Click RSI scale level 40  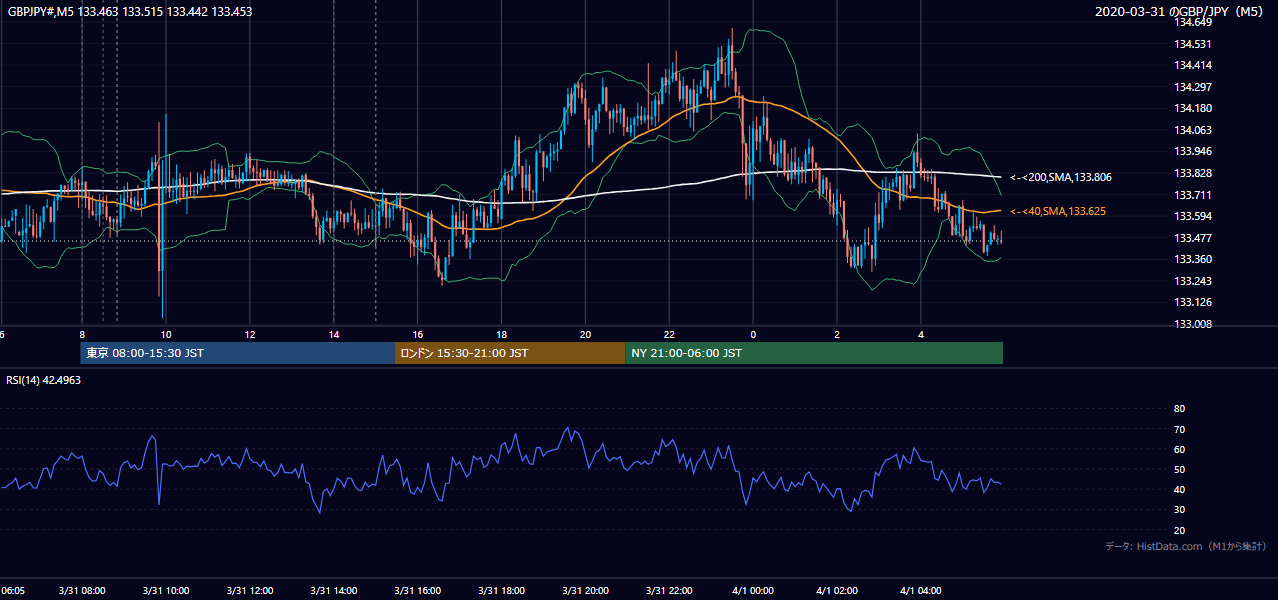pos(1179,489)
